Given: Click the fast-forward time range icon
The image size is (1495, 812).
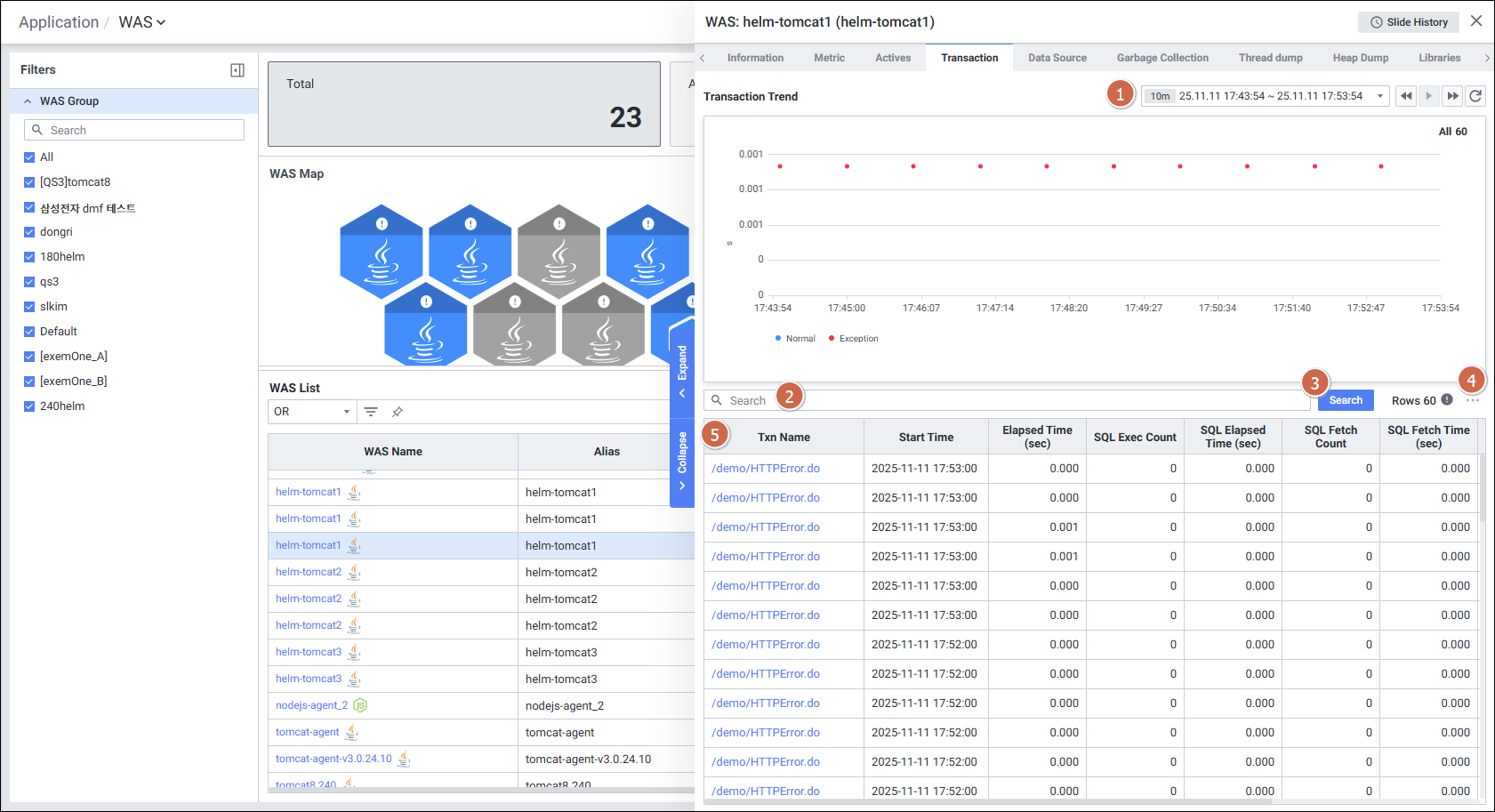Looking at the screenshot, I should pos(1452,96).
